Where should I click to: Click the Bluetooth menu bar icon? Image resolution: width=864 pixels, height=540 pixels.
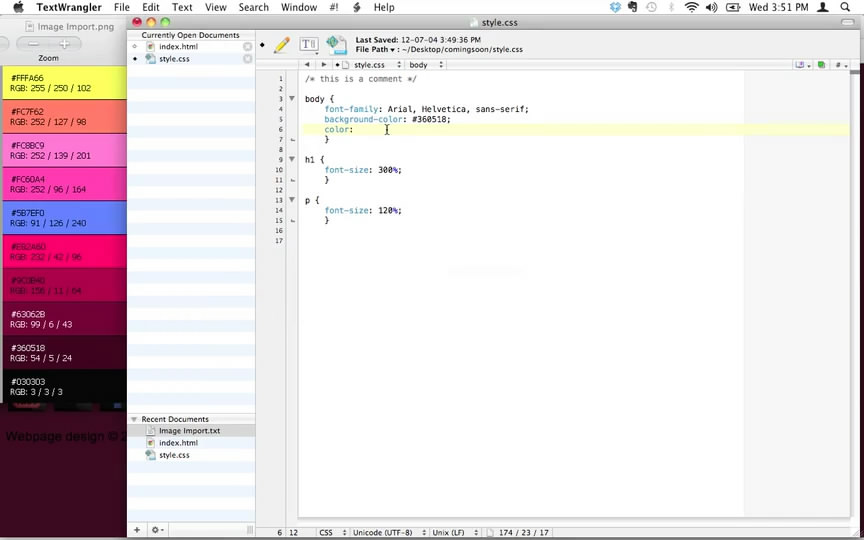click(671, 7)
